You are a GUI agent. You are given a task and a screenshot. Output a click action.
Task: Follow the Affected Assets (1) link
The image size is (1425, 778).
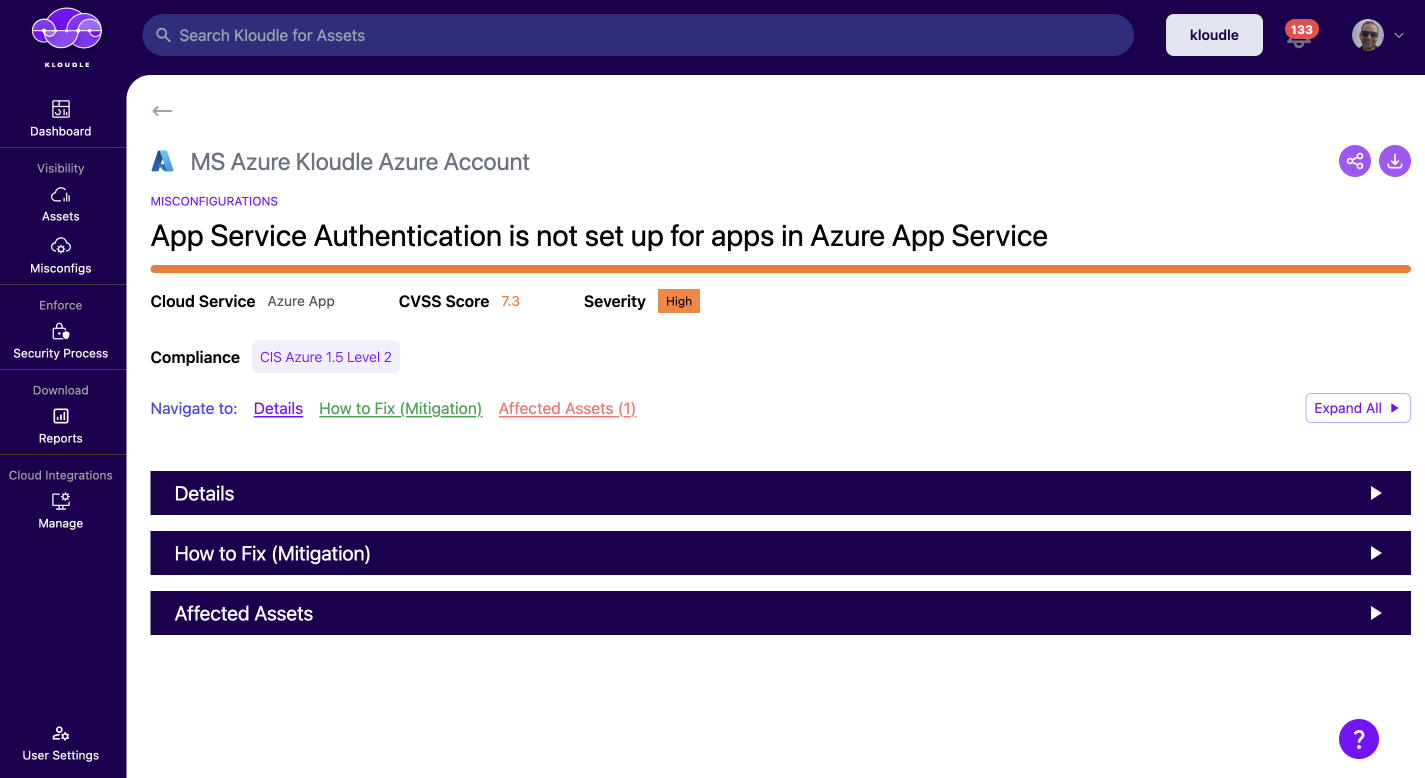(x=566, y=408)
